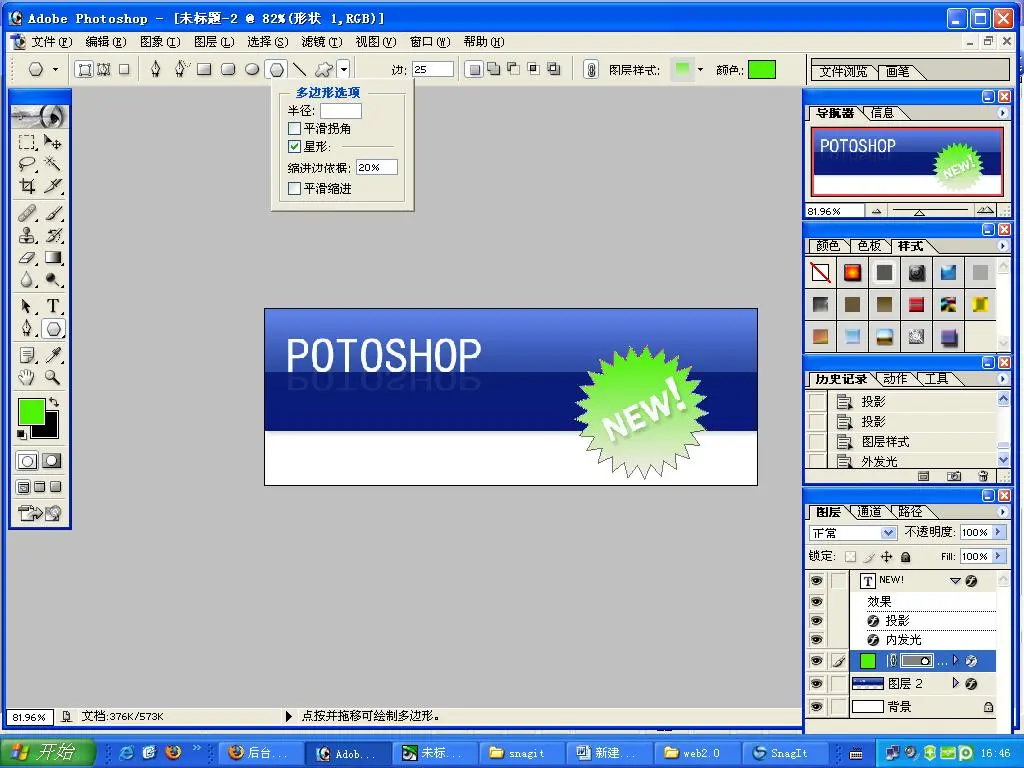
Task: Select the Blur tool
Action: [27, 280]
